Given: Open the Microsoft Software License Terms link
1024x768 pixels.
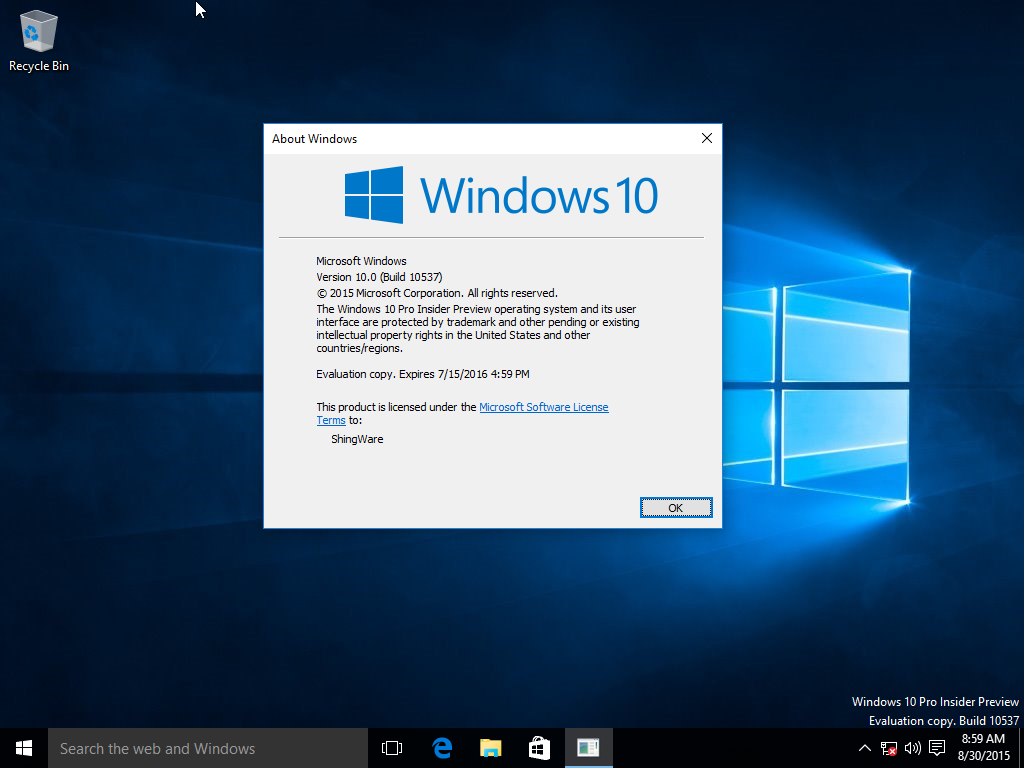Looking at the screenshot, I should click(543, 407).
